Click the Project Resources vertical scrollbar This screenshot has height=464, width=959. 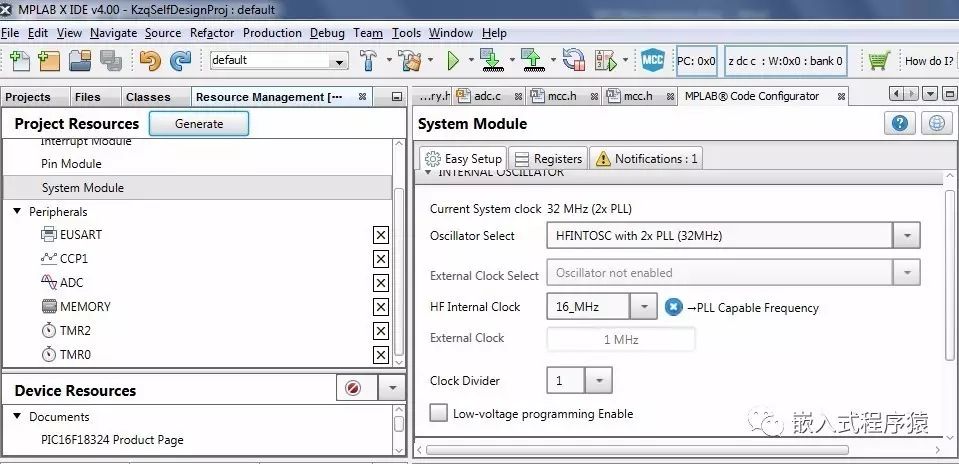(399, 271)
